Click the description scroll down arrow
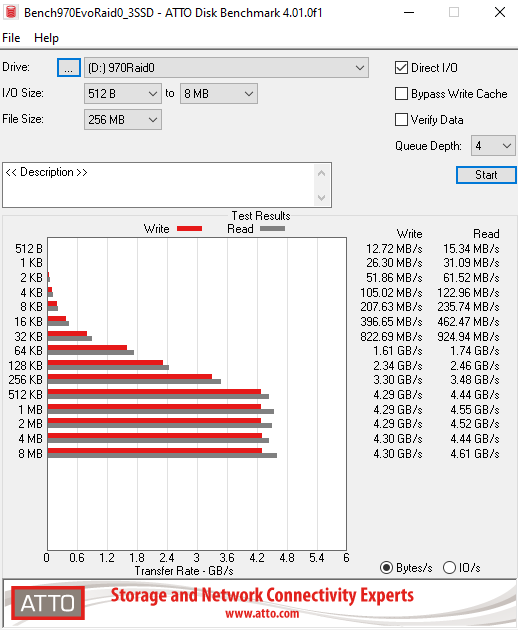This screenshot has width=518, height=630. click(321, 197)
